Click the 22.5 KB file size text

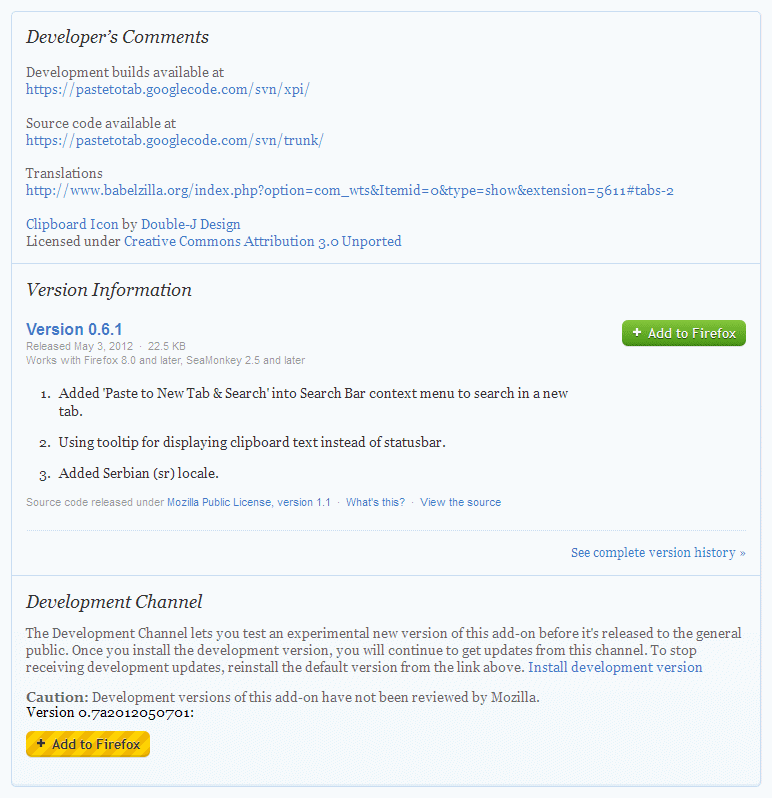(167, 347)
